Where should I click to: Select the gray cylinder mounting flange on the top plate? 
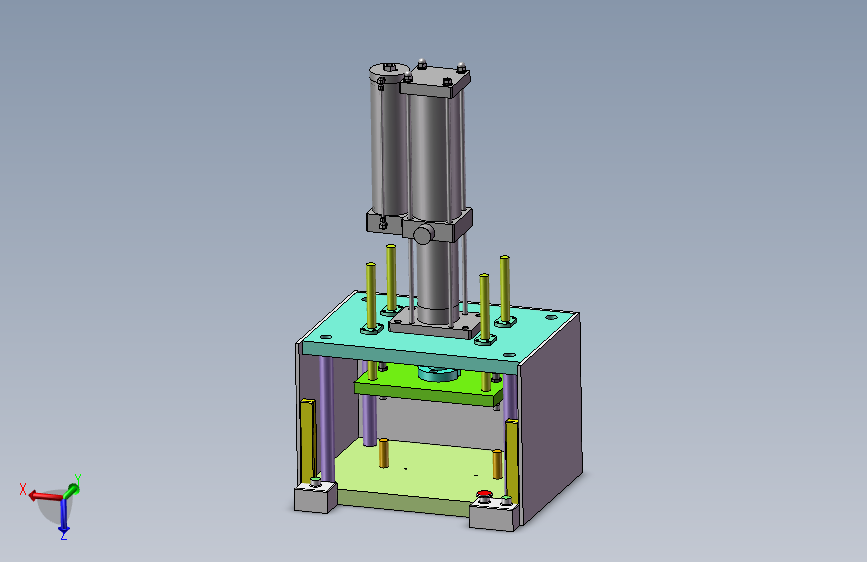434,326
